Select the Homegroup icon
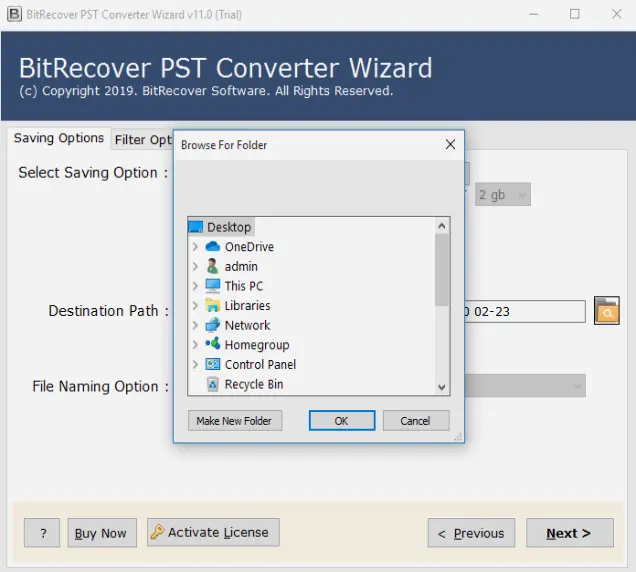636x572 pixels. (x=212, y=345)
